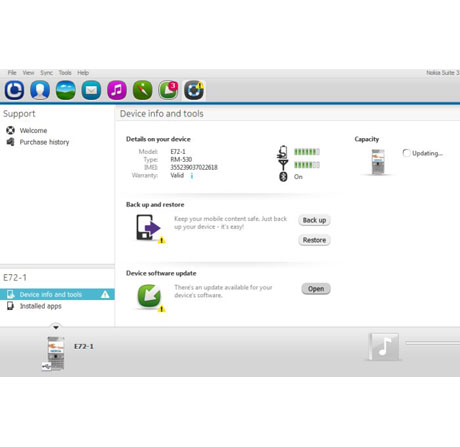Open the Sync menu
Image resolution: width=460 pixels, height=447 pixels.
[46, 73]
